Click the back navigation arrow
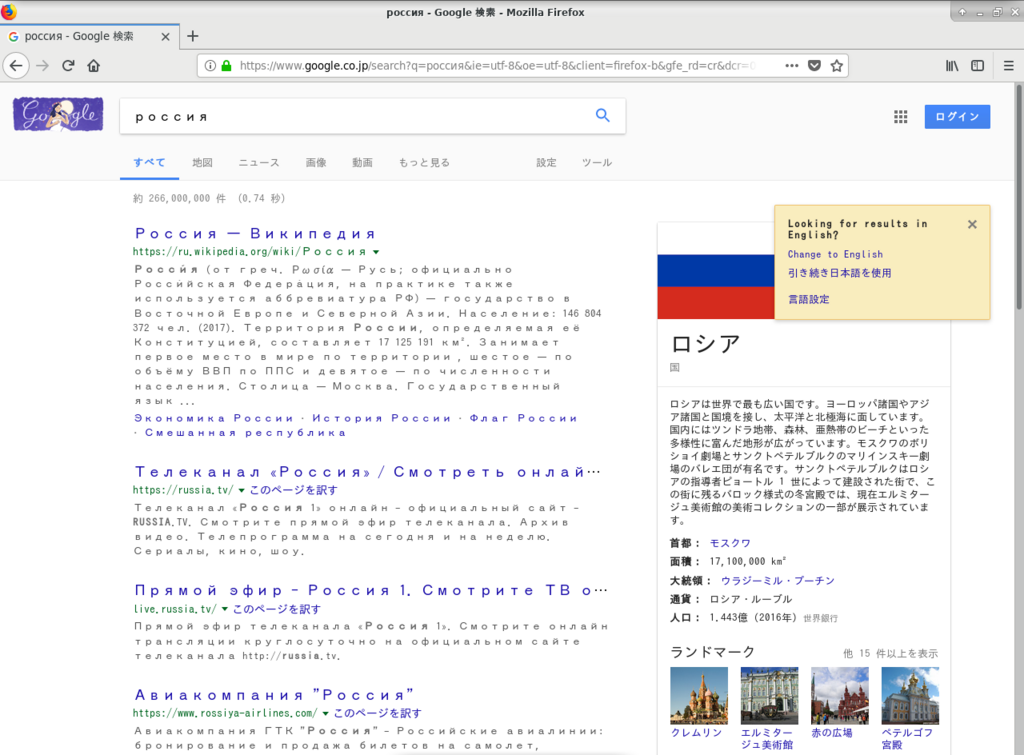The width and height of the screenshot is (1024, 755). (x=17, y=65)
